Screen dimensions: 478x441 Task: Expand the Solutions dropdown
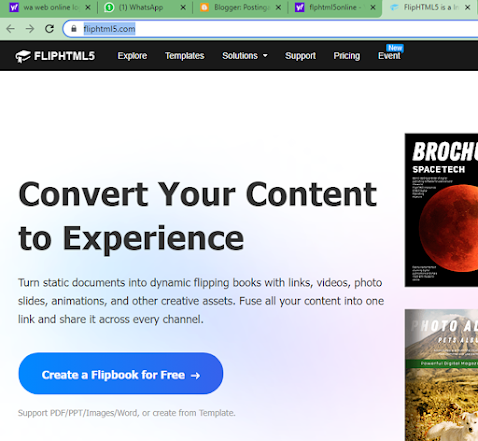[245, 56]
